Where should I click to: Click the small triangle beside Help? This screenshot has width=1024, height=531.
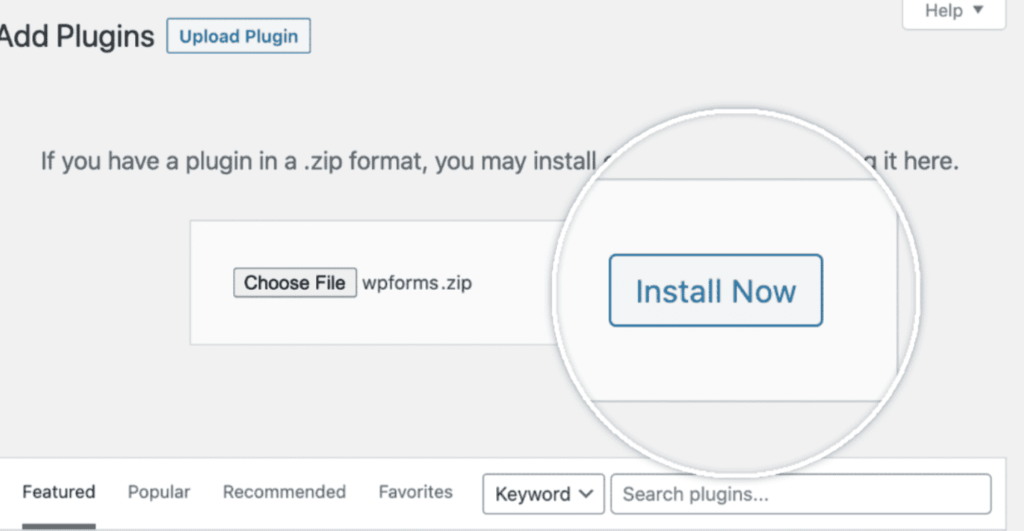978,11
